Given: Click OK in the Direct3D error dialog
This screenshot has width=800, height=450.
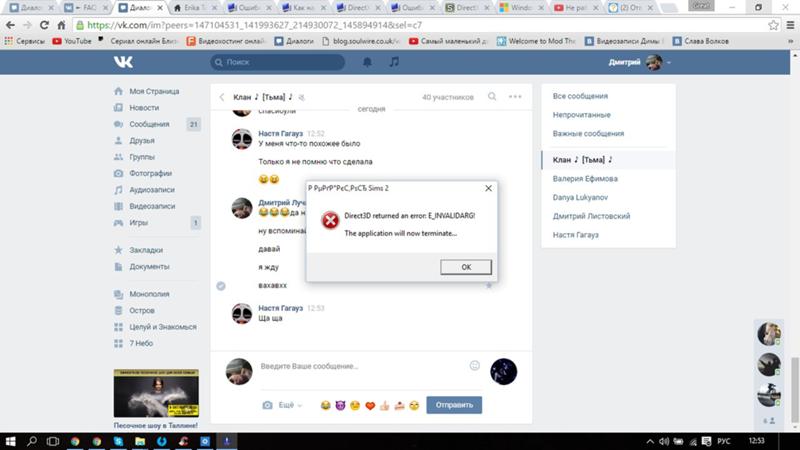Looking at the screenshot, I should click(466, 267).
